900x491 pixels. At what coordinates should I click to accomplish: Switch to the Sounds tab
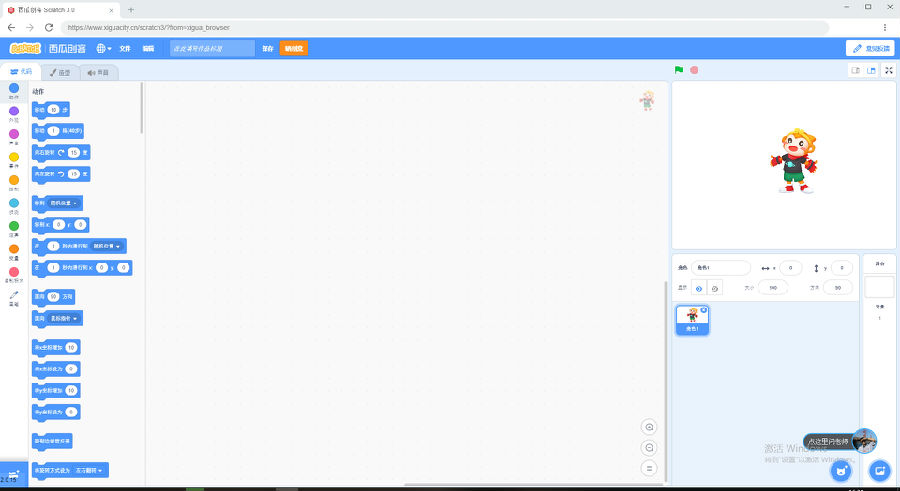pos(99,72)
